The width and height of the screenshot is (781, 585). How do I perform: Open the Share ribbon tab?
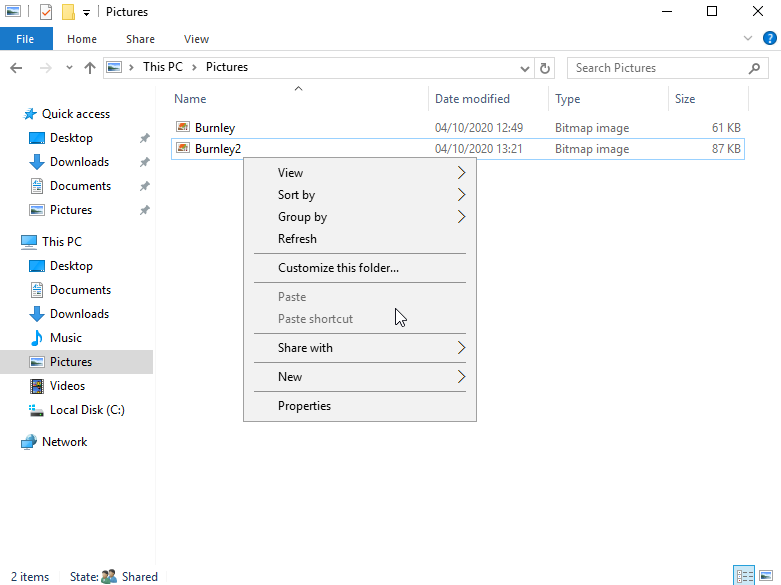coord(140,39)
